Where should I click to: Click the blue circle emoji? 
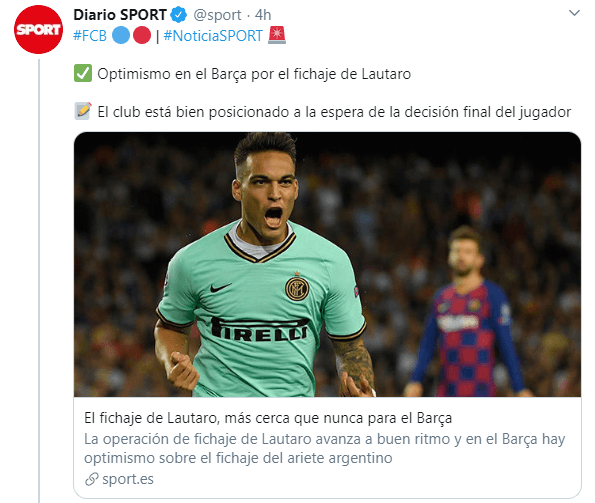(121, 35)
